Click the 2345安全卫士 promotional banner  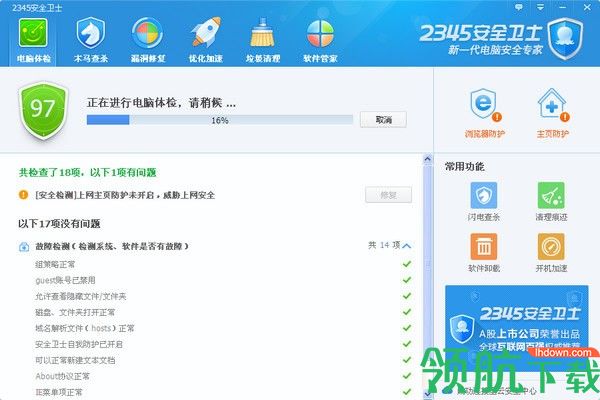point(517,328)
